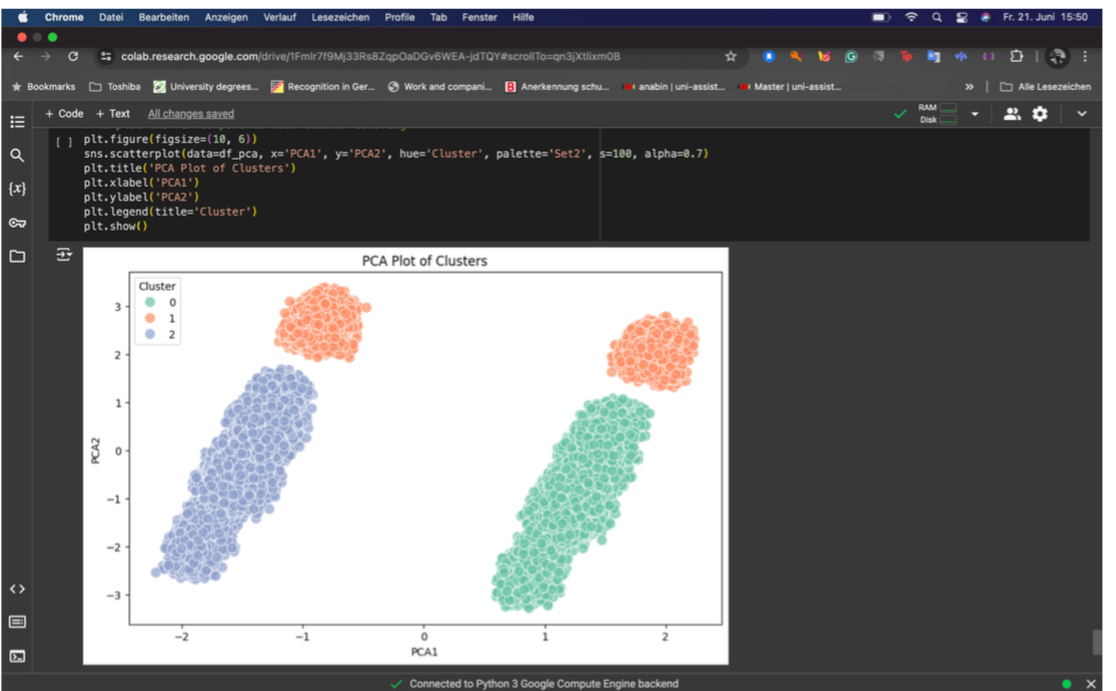The width and height of the screenshot is (1116, 691).
Task: Open the Colab settings gear icon
Action: click(x=1040, y=114)
